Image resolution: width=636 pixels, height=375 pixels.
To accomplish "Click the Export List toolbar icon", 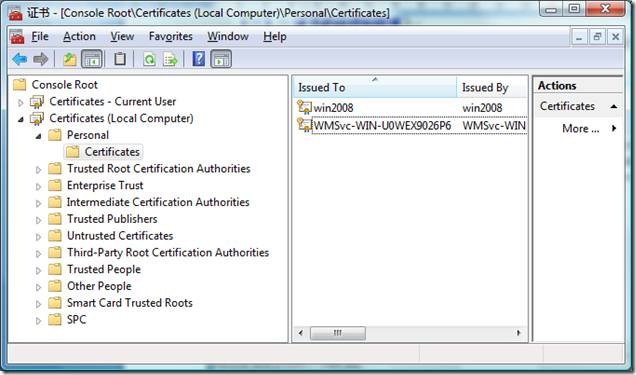I will pyautogui.click(x=170, y=60).
